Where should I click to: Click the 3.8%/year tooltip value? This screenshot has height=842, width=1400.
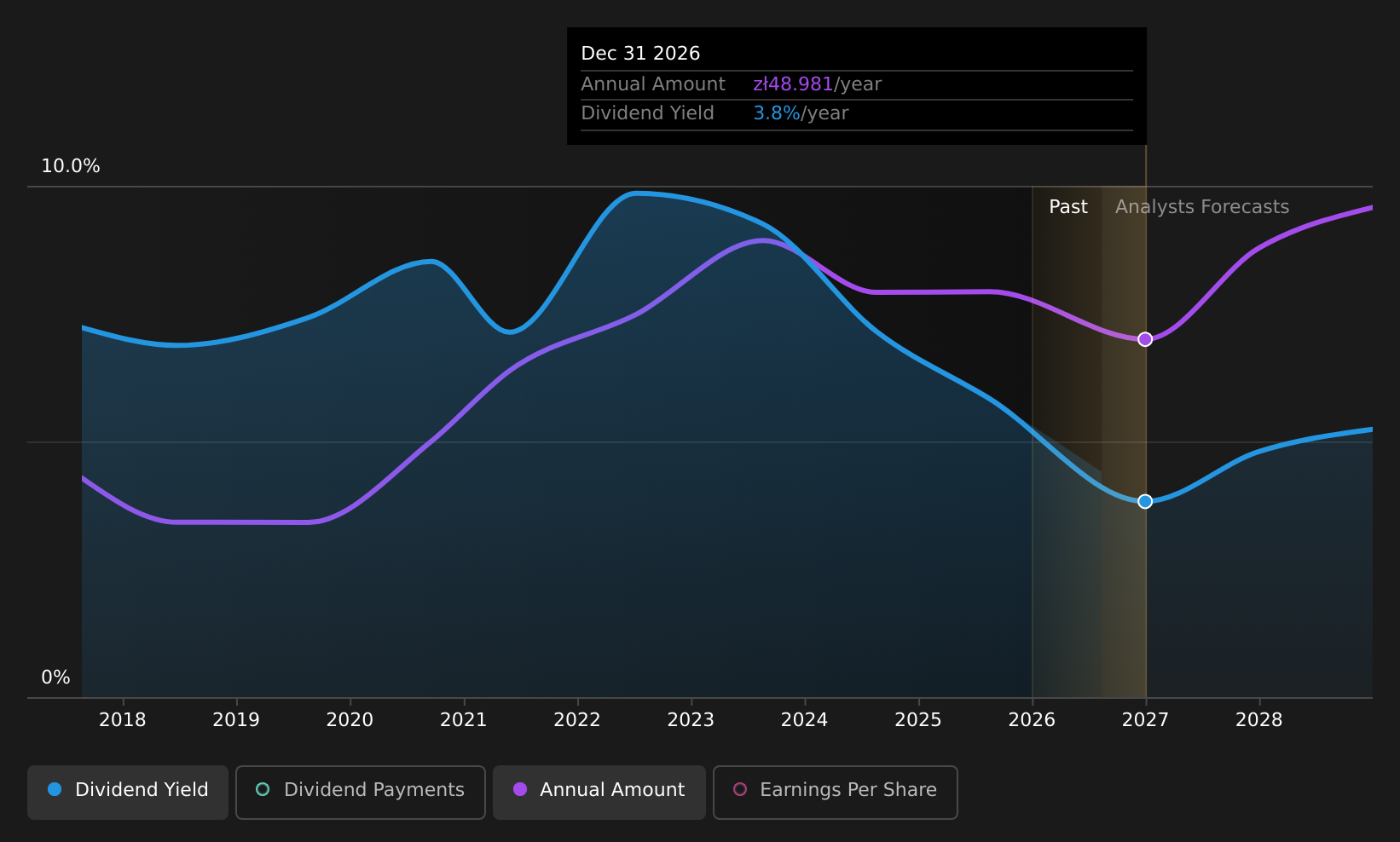[801, 113]
